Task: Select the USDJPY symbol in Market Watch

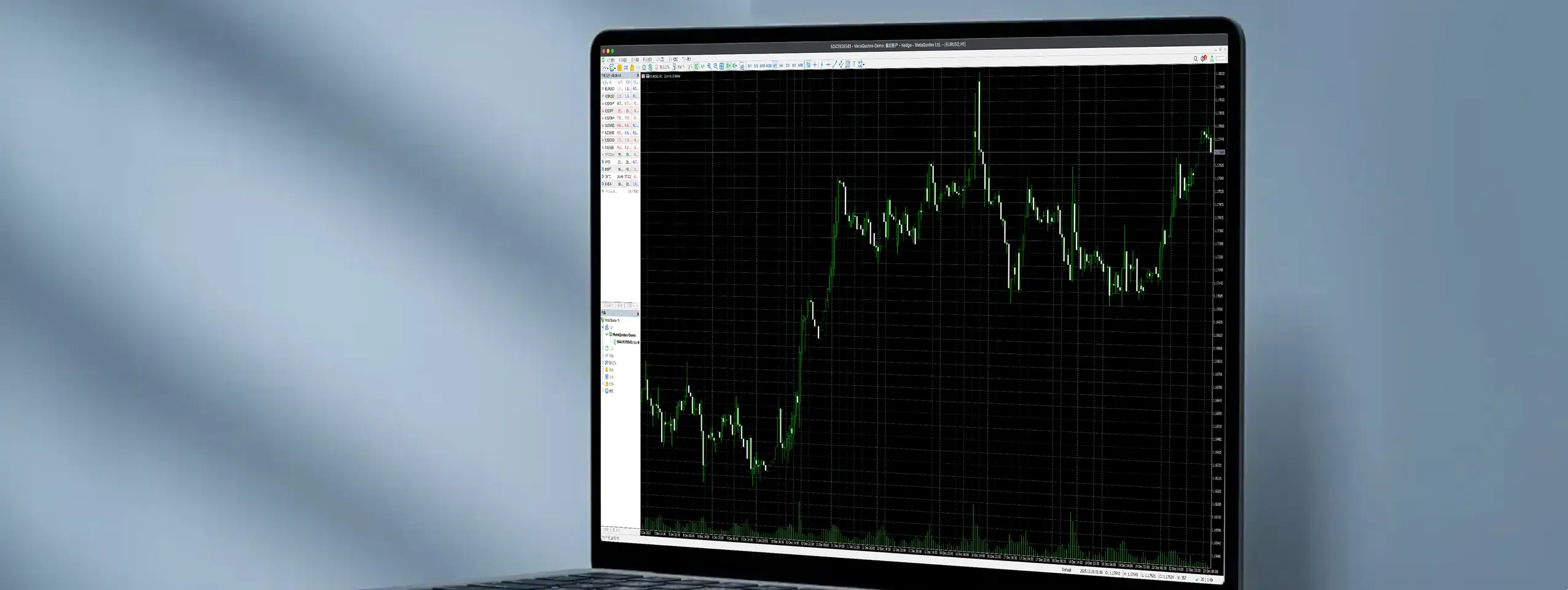Action: tap(610, 111)
